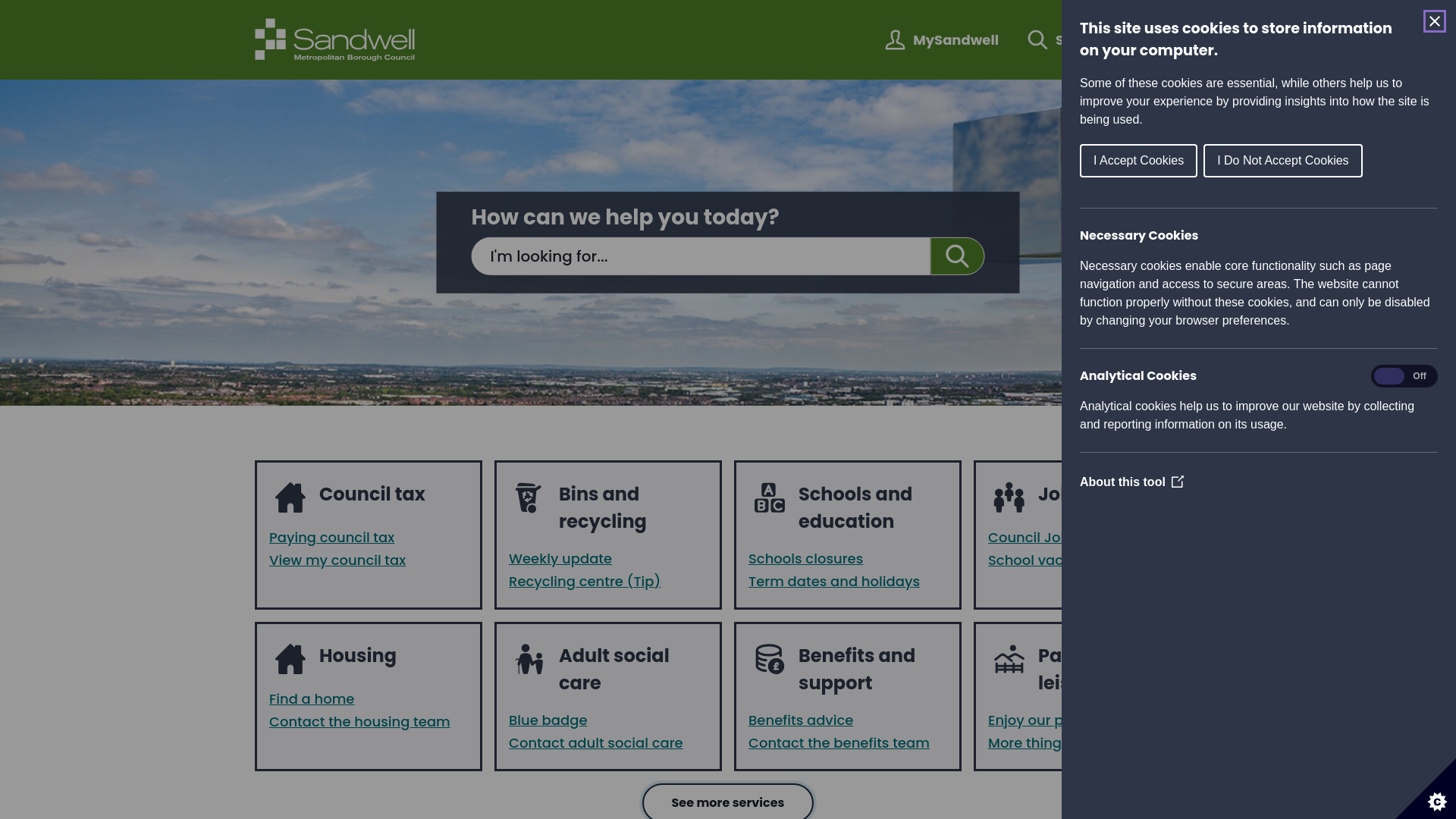
Task: Click the Adult social care icon
Action: [529, 659]
